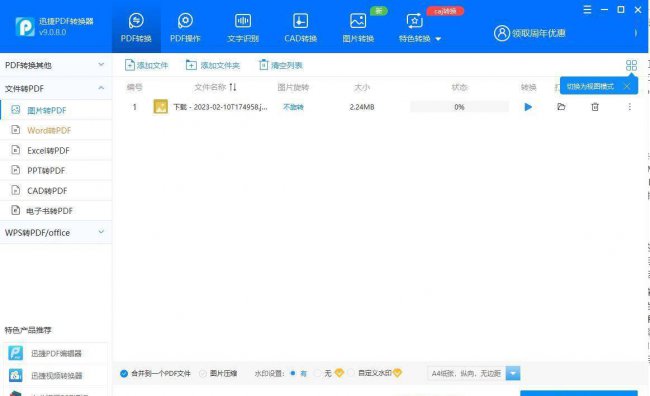
Task: Open the 图片转换 tab
Action: [358, 27]
